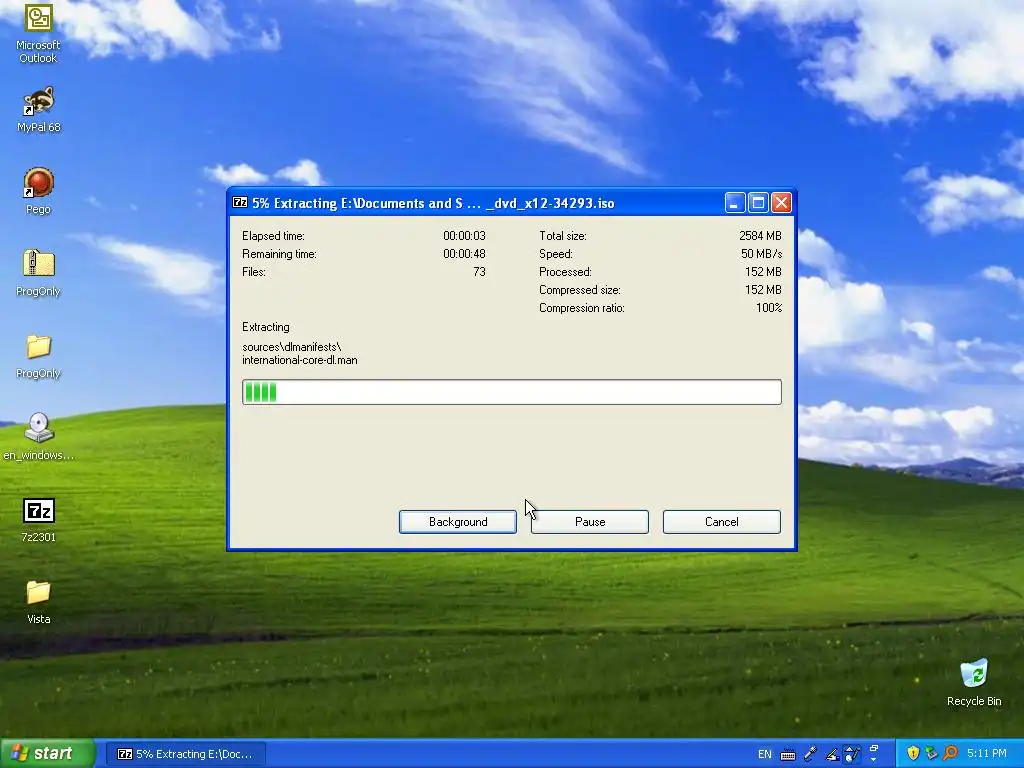Select the MyPal 68 desktop shortcut

[x=38, y=110]
